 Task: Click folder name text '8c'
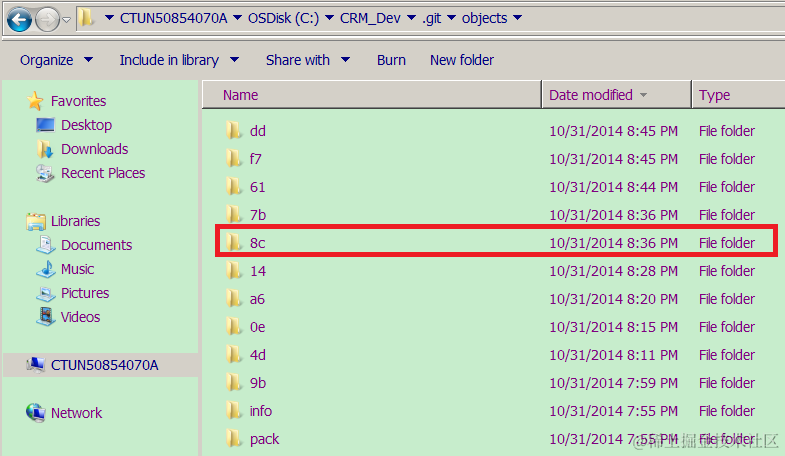[x=257, y=243]
